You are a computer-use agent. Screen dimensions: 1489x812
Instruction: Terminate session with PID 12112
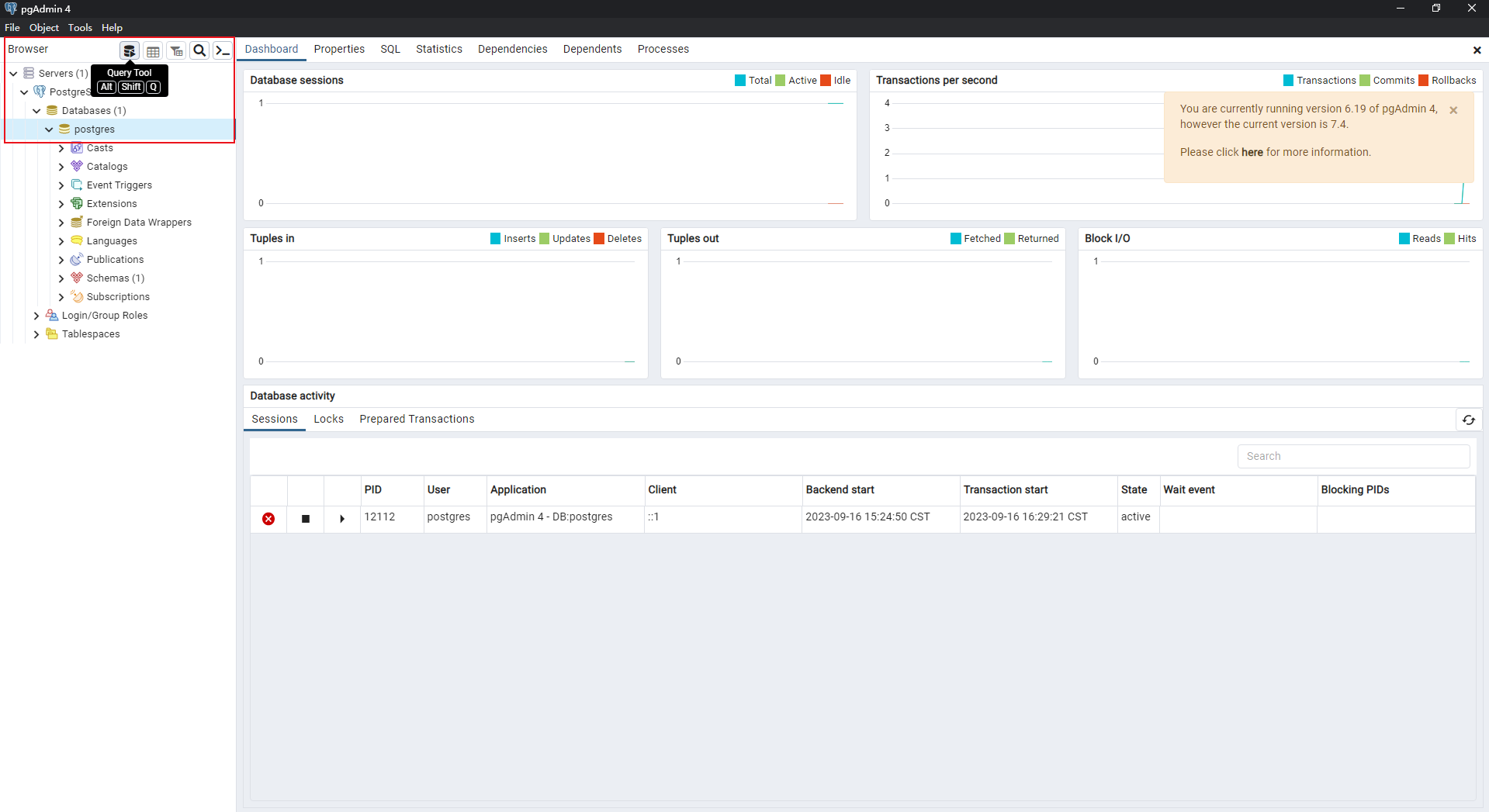[x=268, y=519]
